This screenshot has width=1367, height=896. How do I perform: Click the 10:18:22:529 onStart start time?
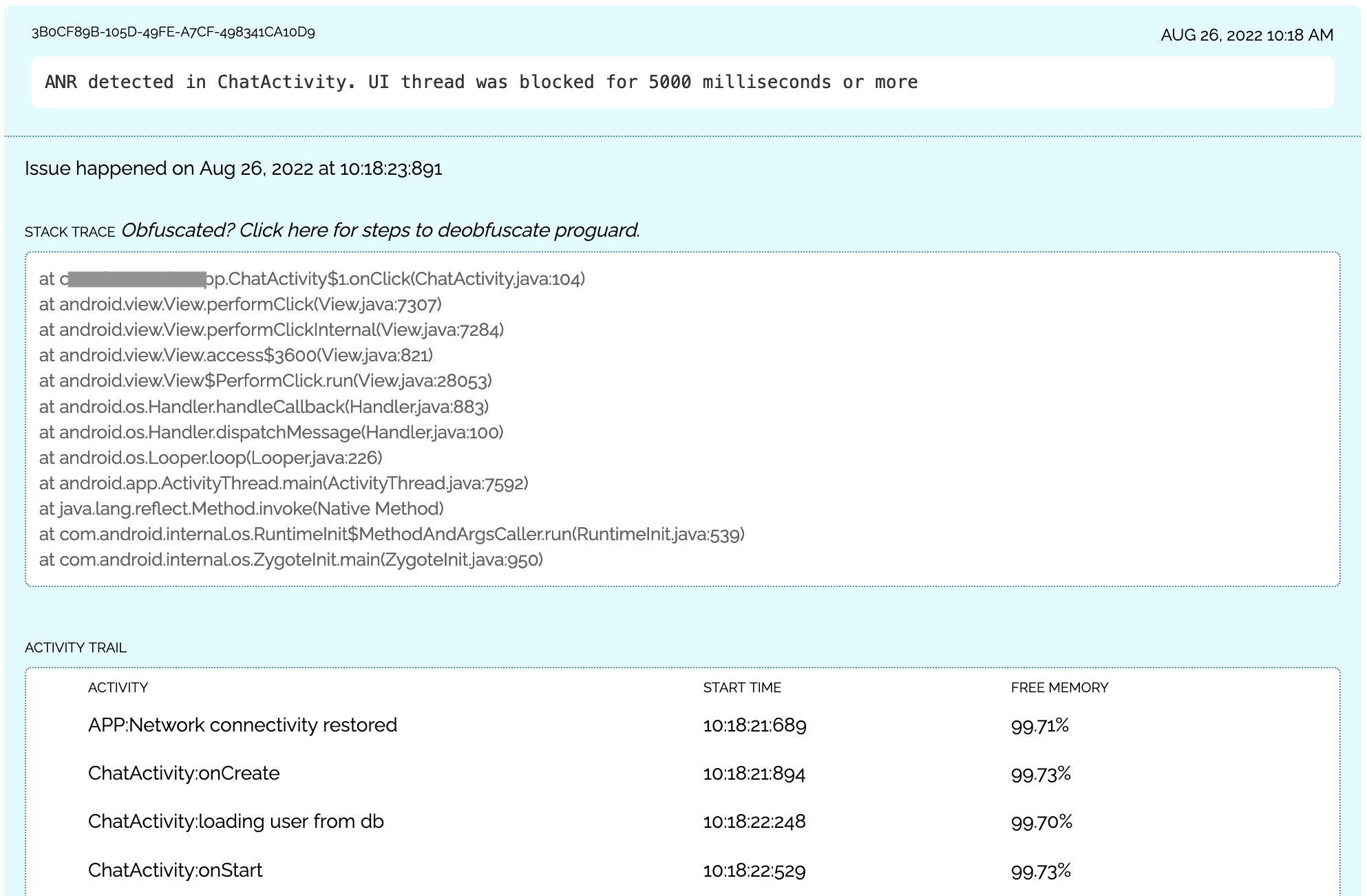(754, 871)
